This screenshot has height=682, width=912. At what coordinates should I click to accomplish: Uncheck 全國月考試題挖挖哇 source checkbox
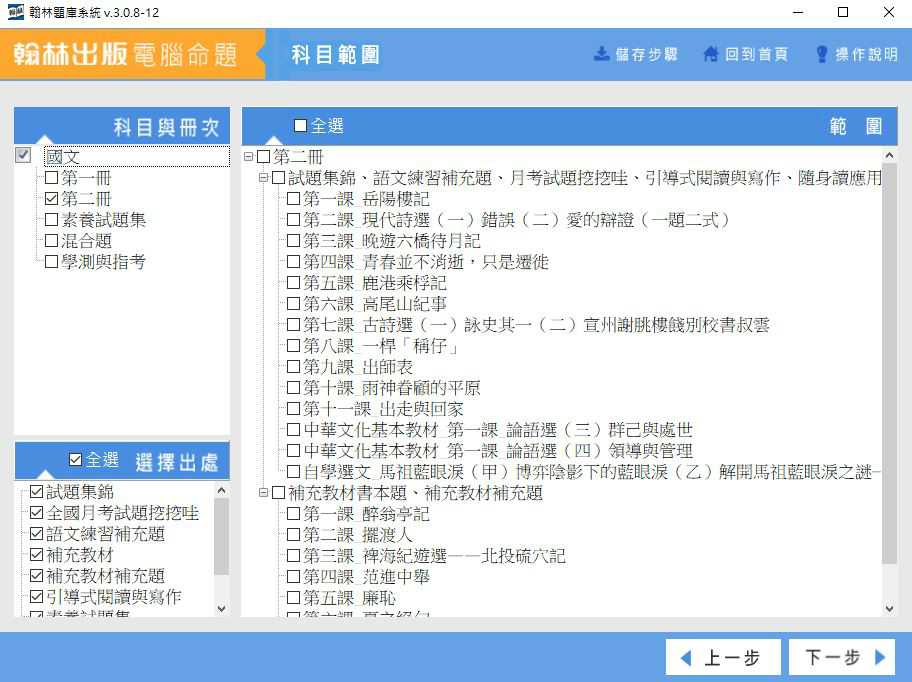[36, 513]
